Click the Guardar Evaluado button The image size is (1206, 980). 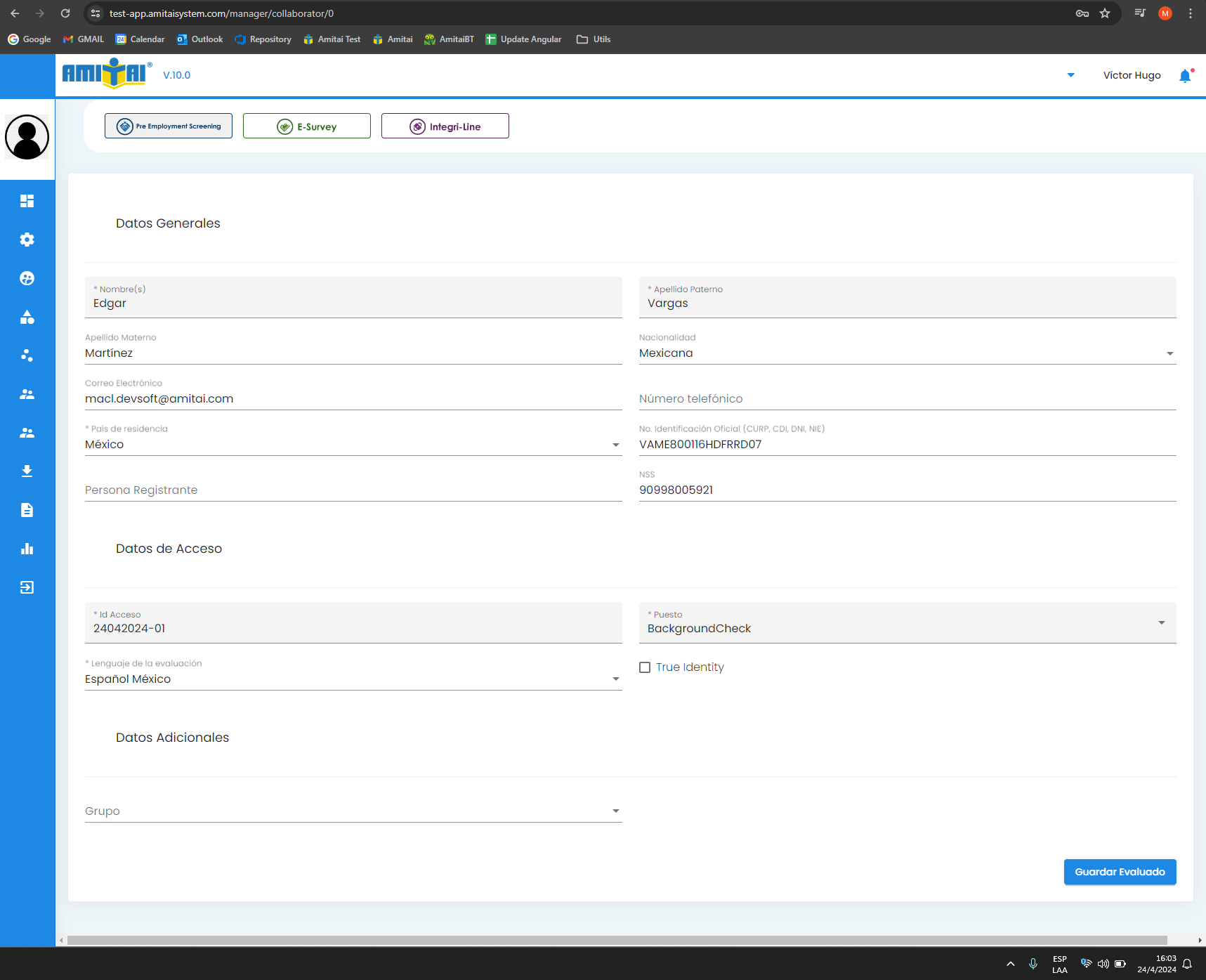point(1120,872)
